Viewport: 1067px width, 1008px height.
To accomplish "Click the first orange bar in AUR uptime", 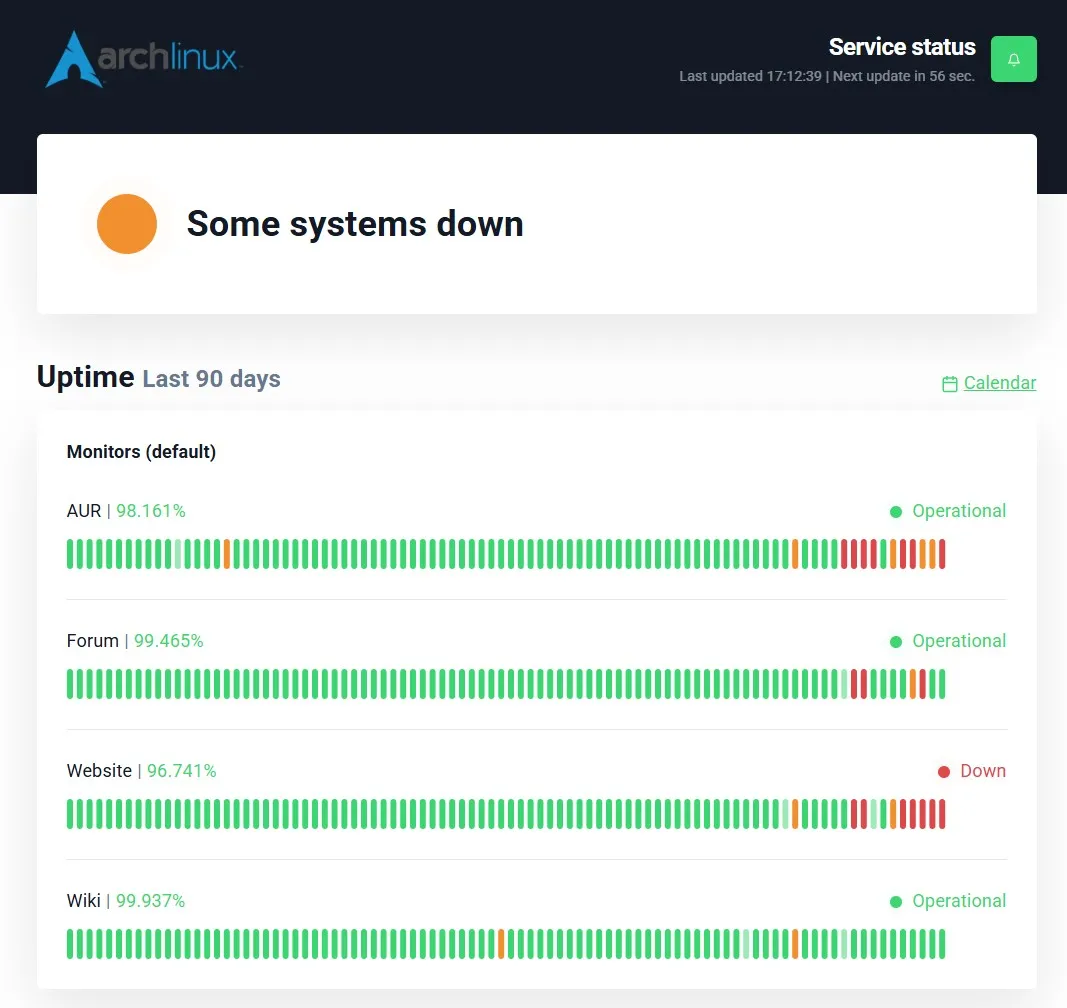I will (x=227, y=554).
